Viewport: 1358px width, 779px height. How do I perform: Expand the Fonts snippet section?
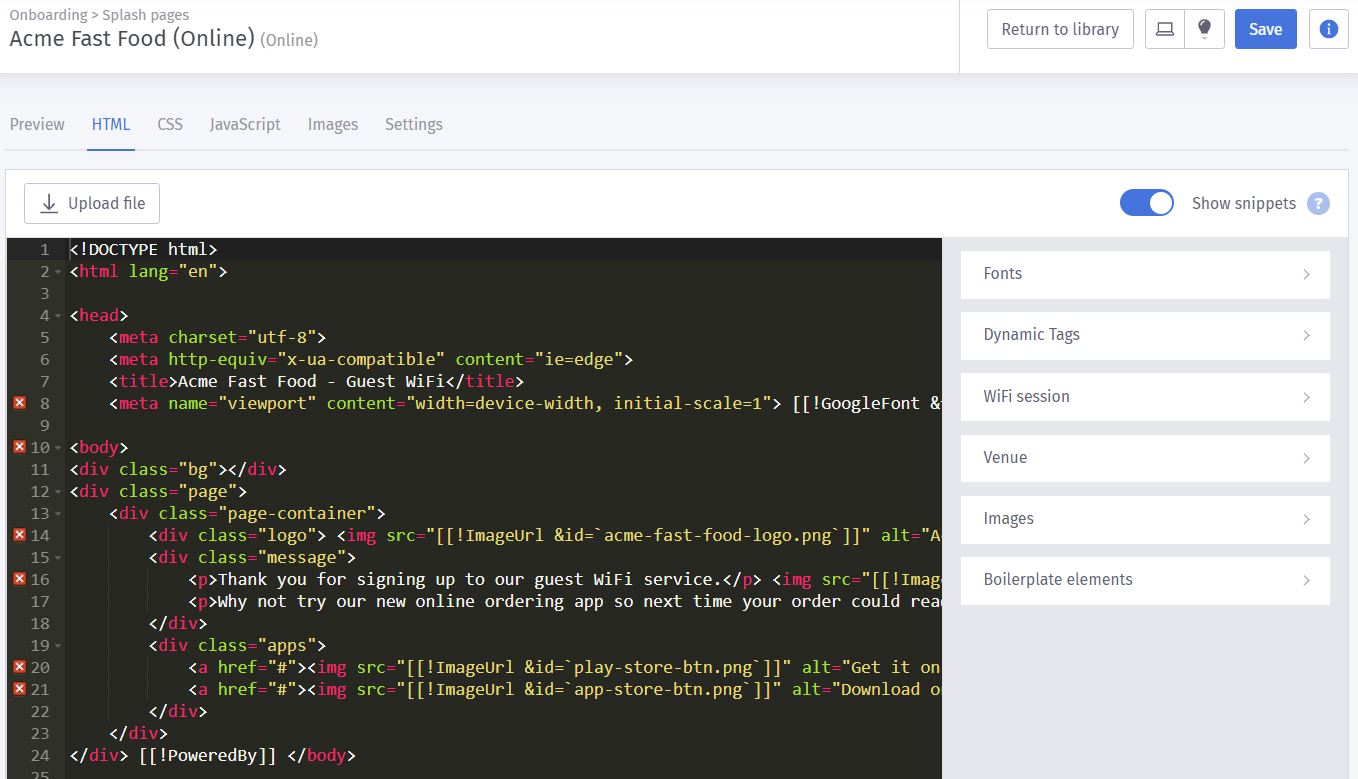click(x=1145, y=274)
